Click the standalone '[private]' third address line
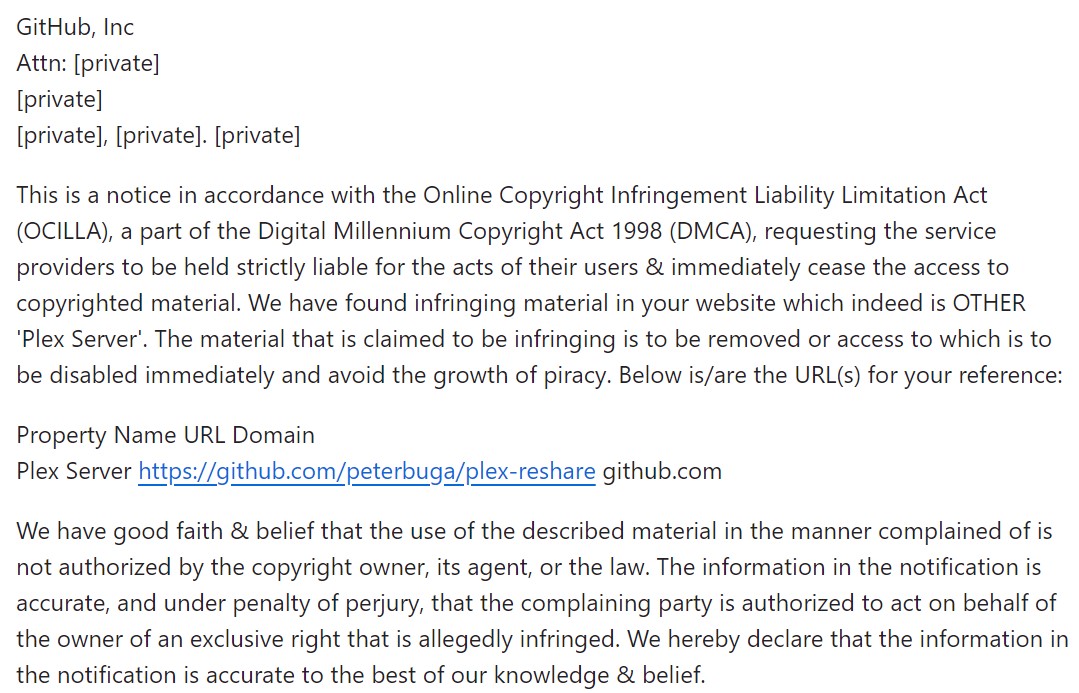Screen dimensions: 1079x693 pyautogui.click(x=60, y=99)
